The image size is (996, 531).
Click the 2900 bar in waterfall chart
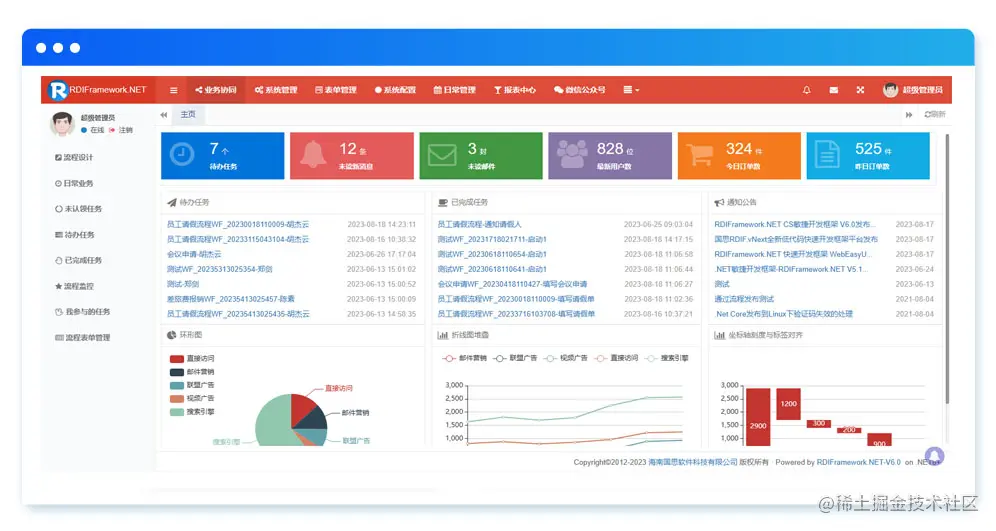click(x=758, y=417)
